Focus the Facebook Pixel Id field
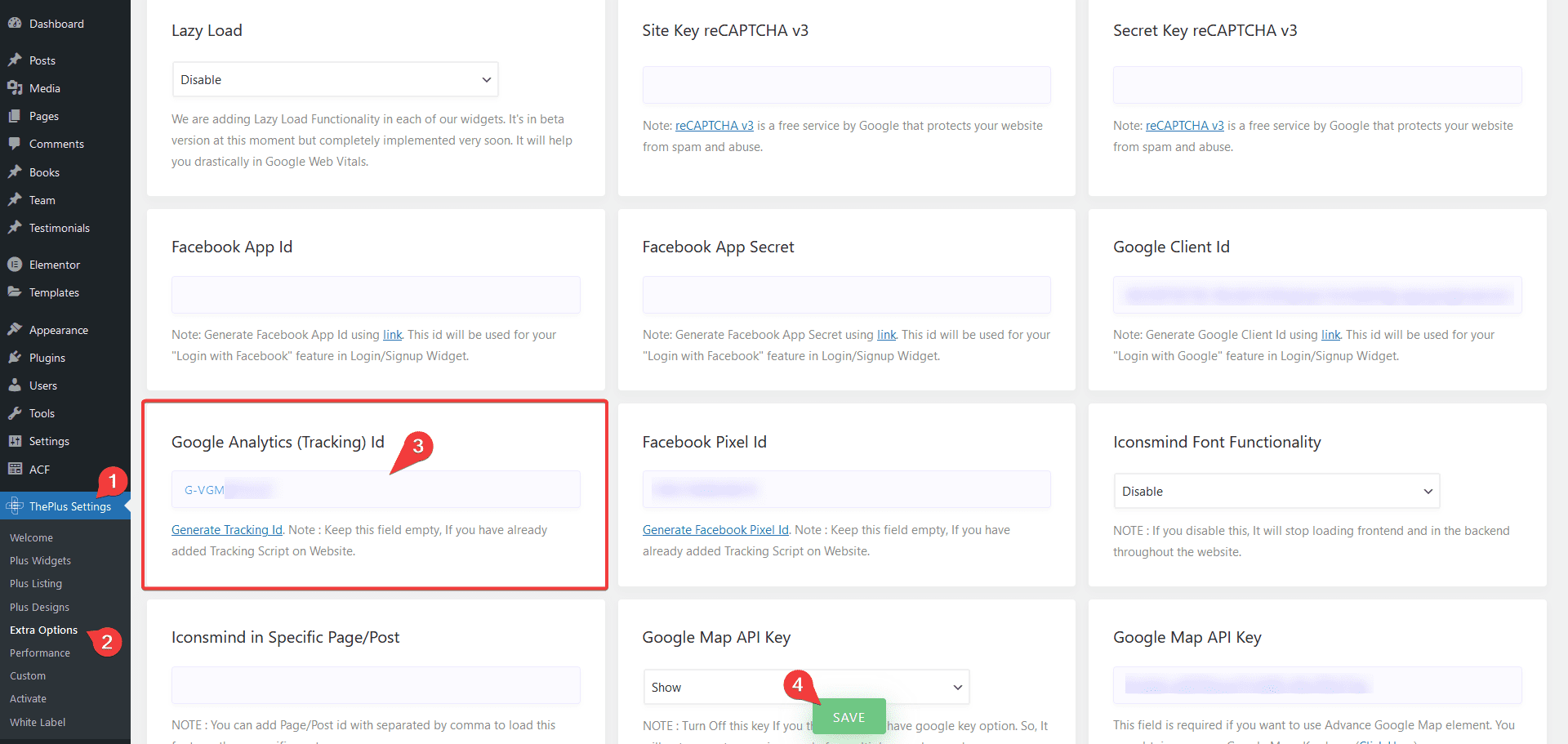The image size is (1568, 744). tap(846, 489)
